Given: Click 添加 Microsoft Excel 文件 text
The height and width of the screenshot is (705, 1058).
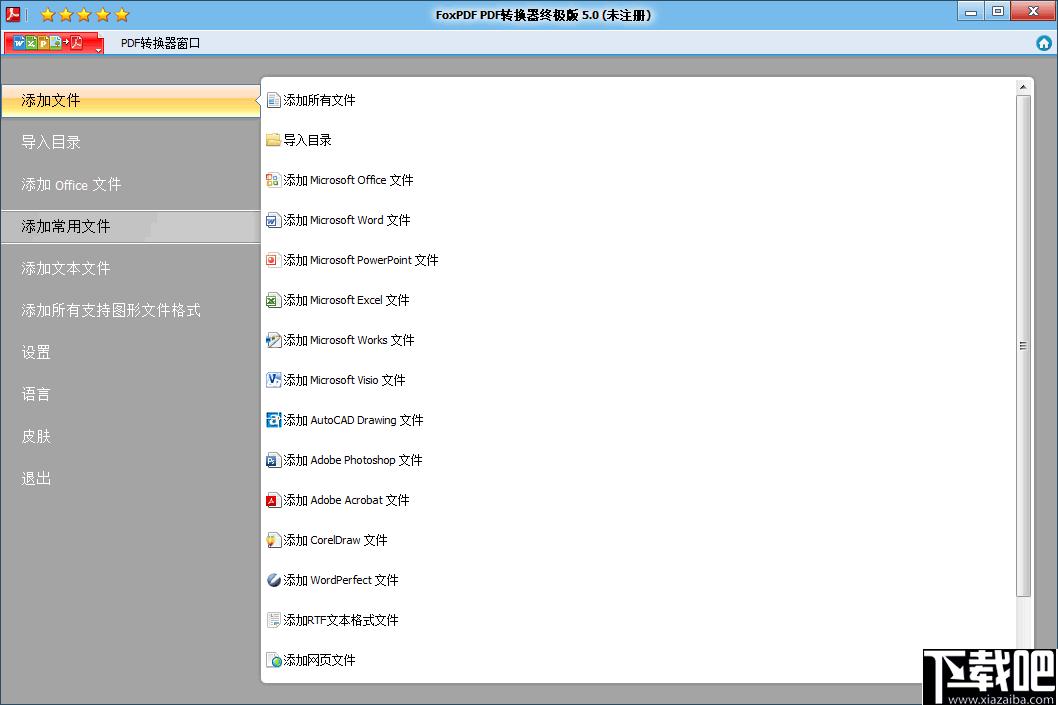Looking at the screenshot, I should click(x=346, y=300).
